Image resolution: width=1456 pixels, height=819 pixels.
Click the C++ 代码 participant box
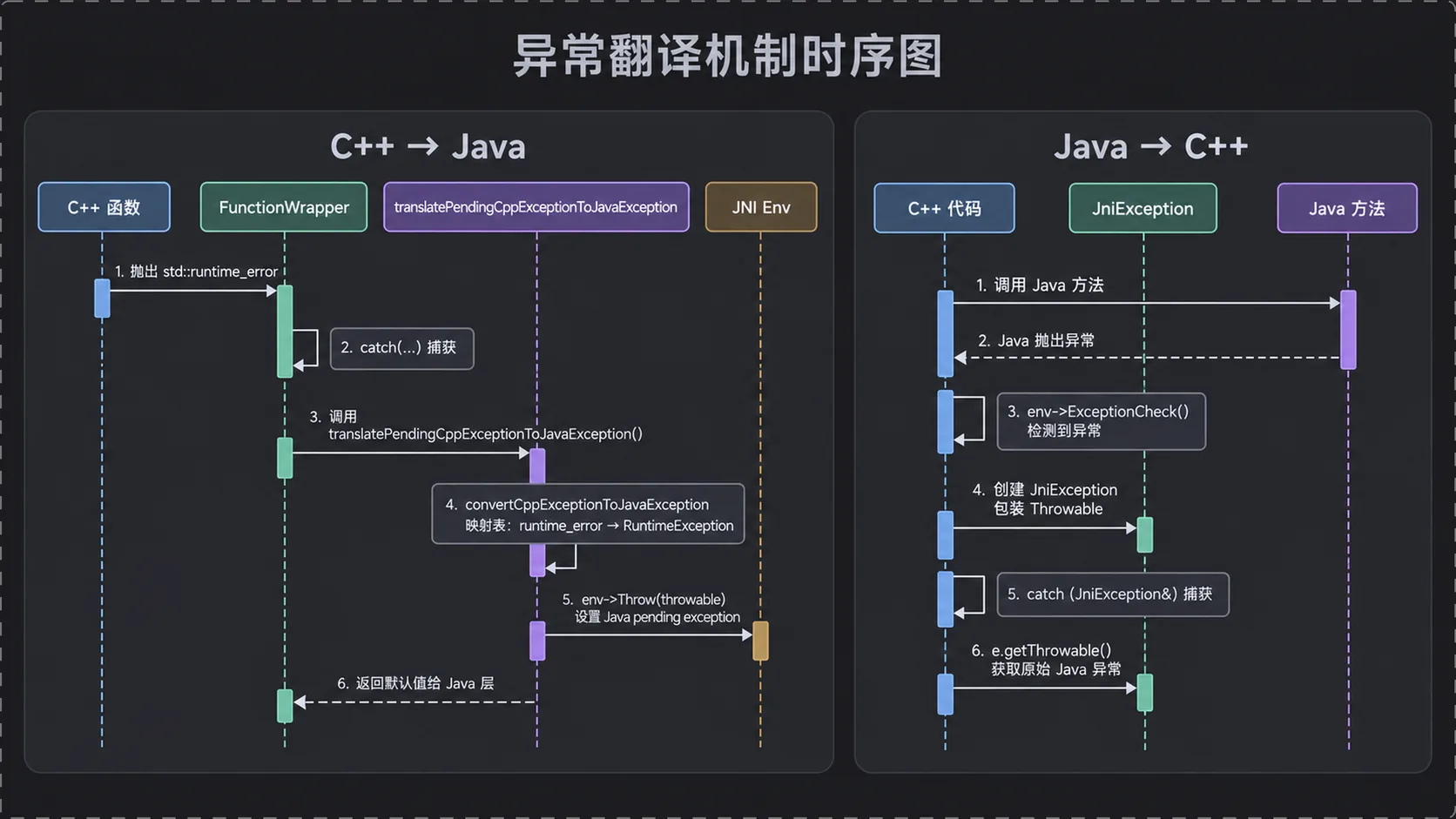coord(944,208)
